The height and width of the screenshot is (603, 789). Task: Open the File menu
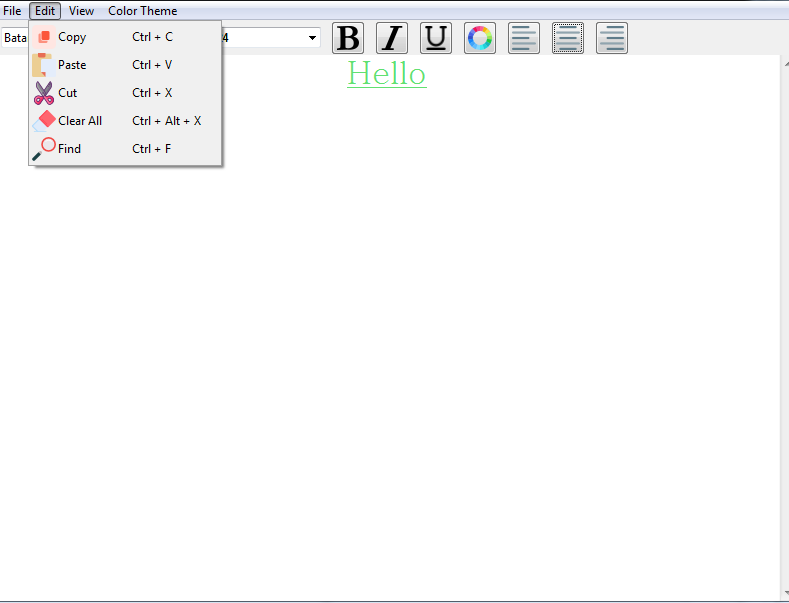[12, 11]
